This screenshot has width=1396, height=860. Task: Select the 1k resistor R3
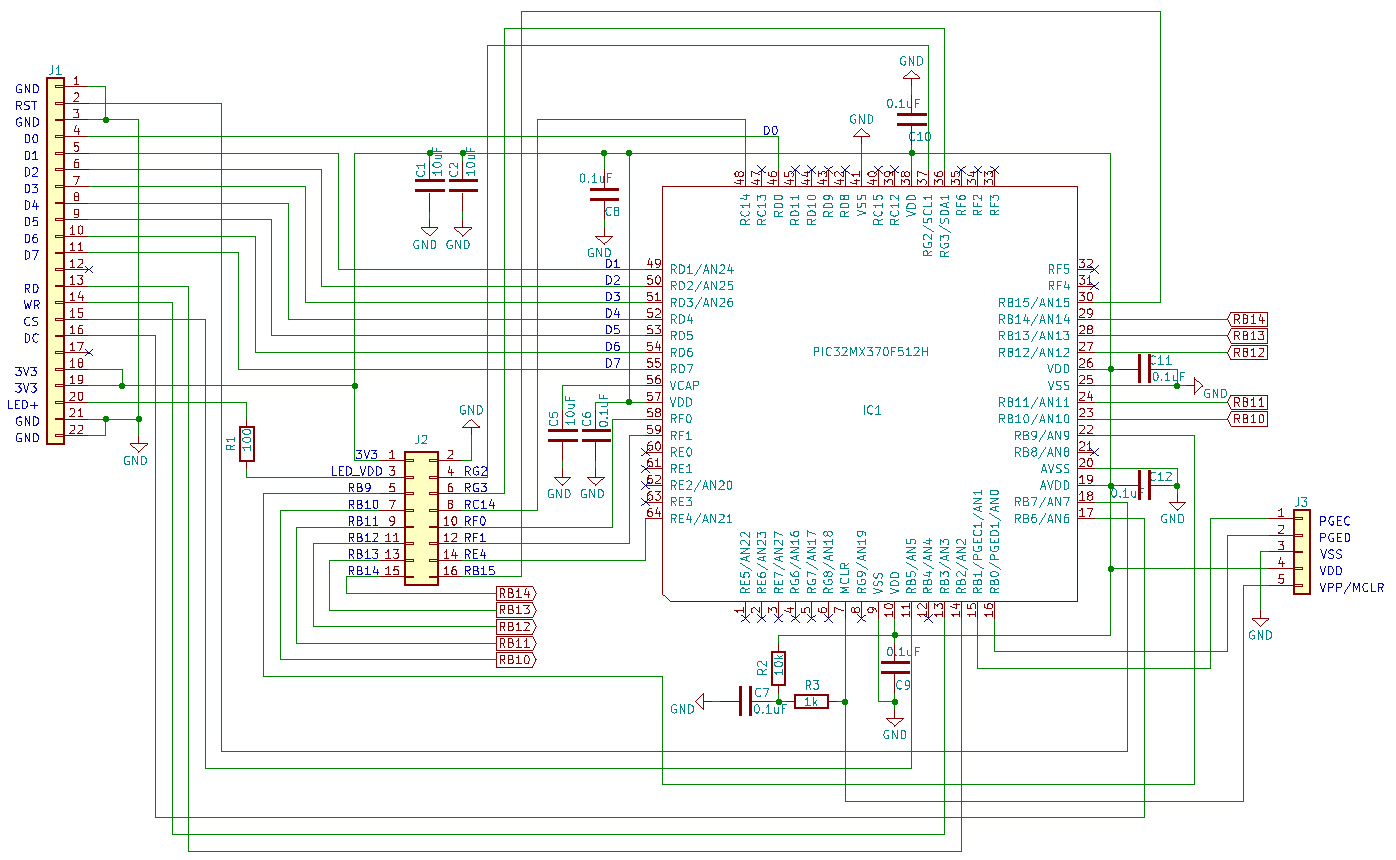811,702
